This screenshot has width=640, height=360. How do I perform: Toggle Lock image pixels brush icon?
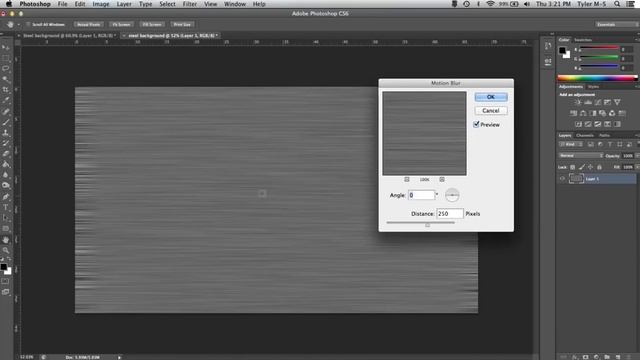[x=582, y=167]
